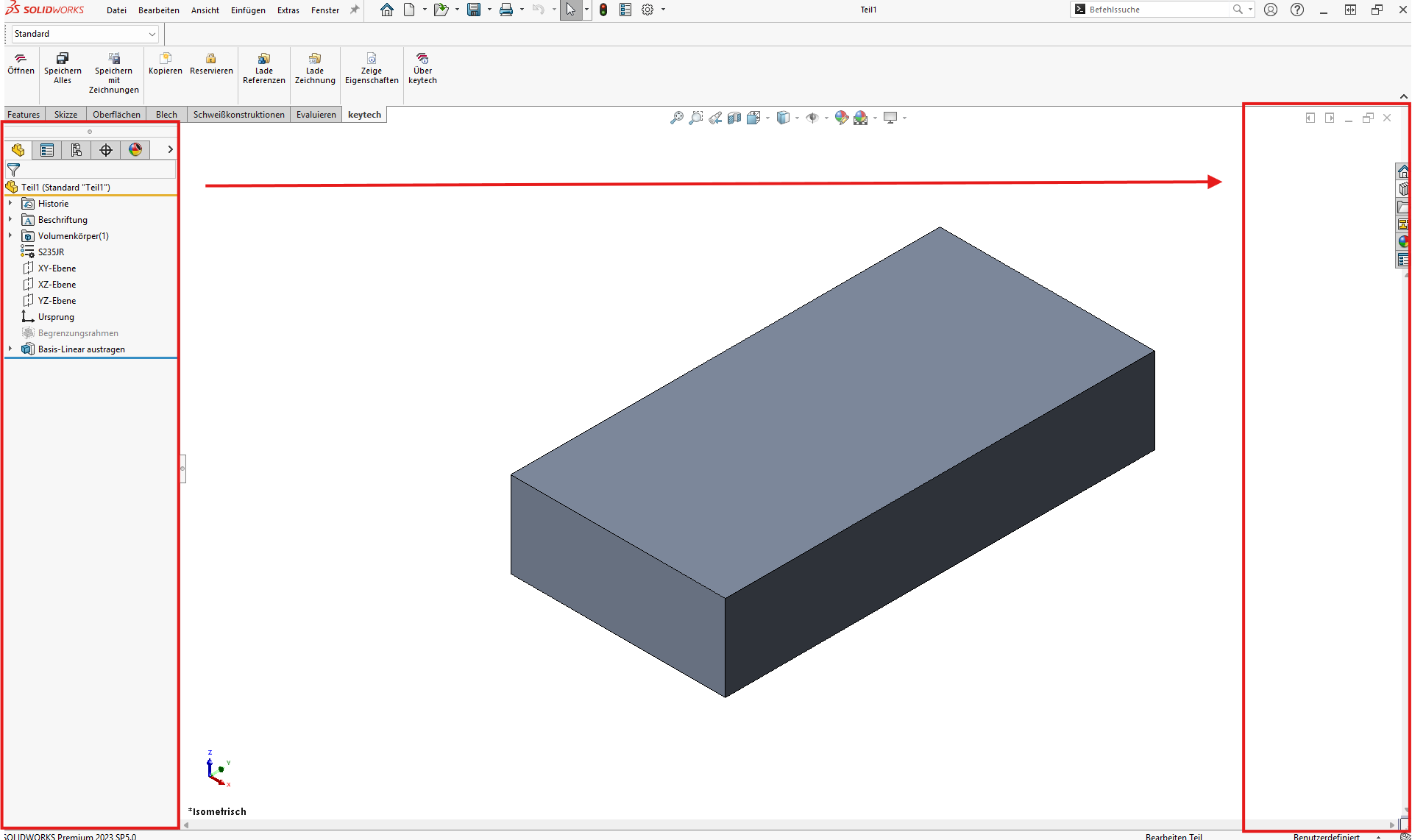Click the section view icon
This screenshot has width=1412, height=840.
point(734,118)
